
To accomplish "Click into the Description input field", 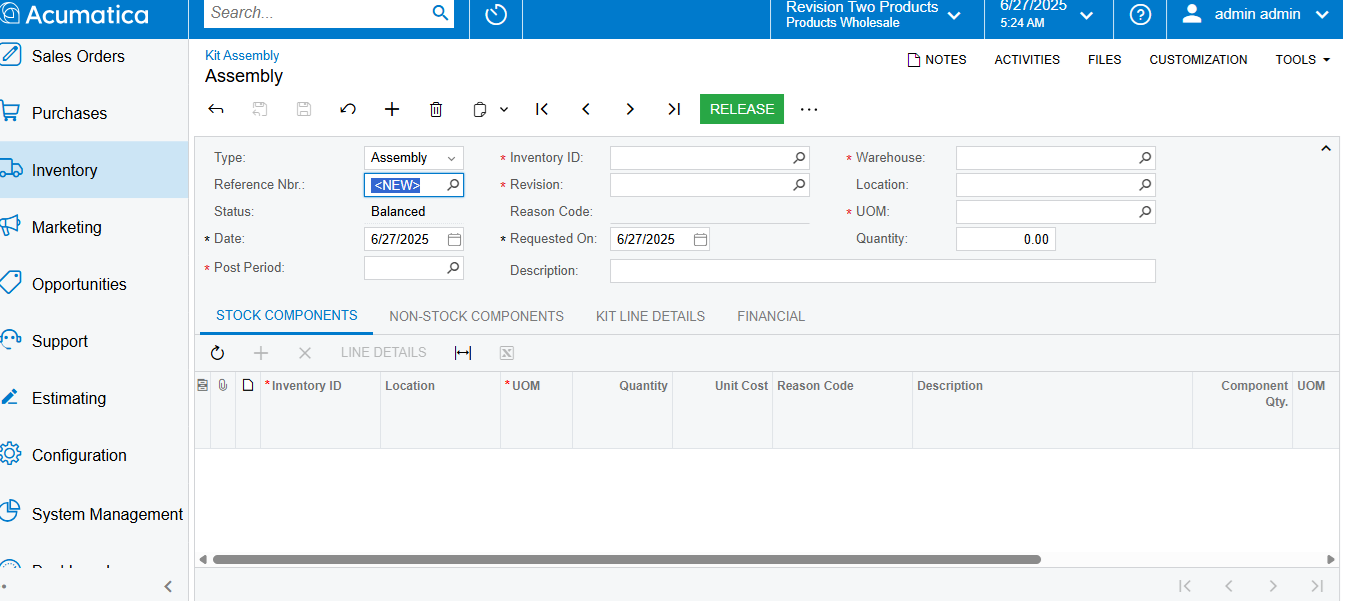I will coord(883,271).
